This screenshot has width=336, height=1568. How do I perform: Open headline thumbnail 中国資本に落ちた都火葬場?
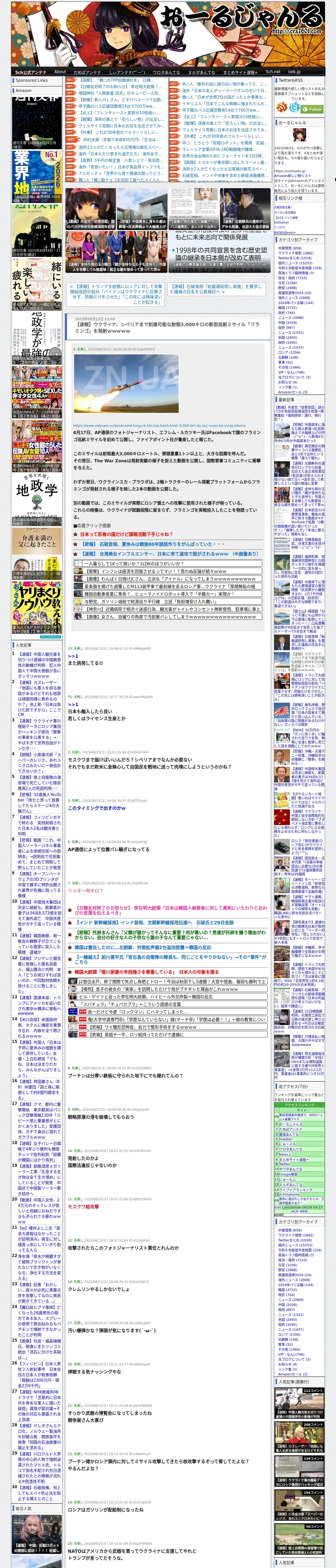click(x=142, y=209)
